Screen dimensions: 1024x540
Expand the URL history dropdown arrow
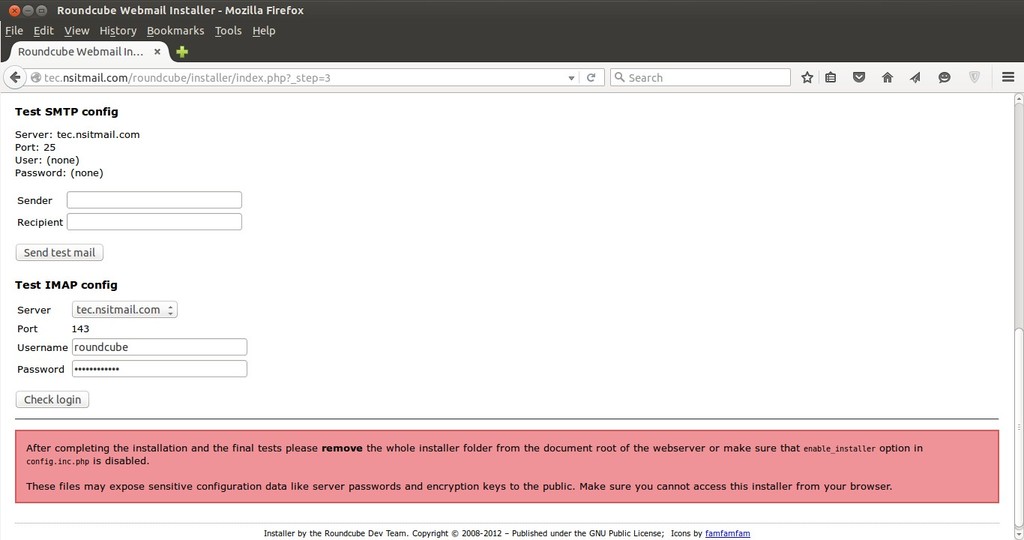click(x=571, y=78)
